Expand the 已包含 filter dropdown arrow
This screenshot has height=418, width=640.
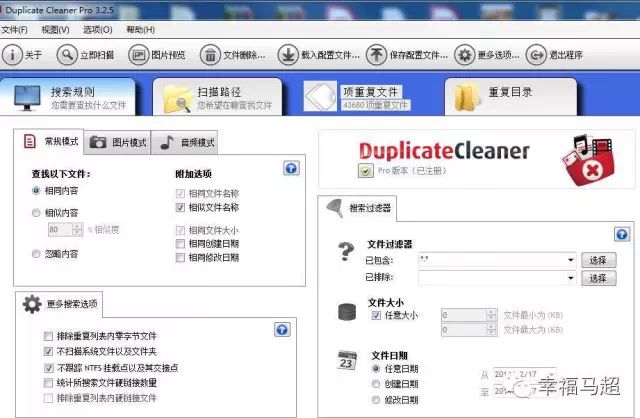click(570, 260)
